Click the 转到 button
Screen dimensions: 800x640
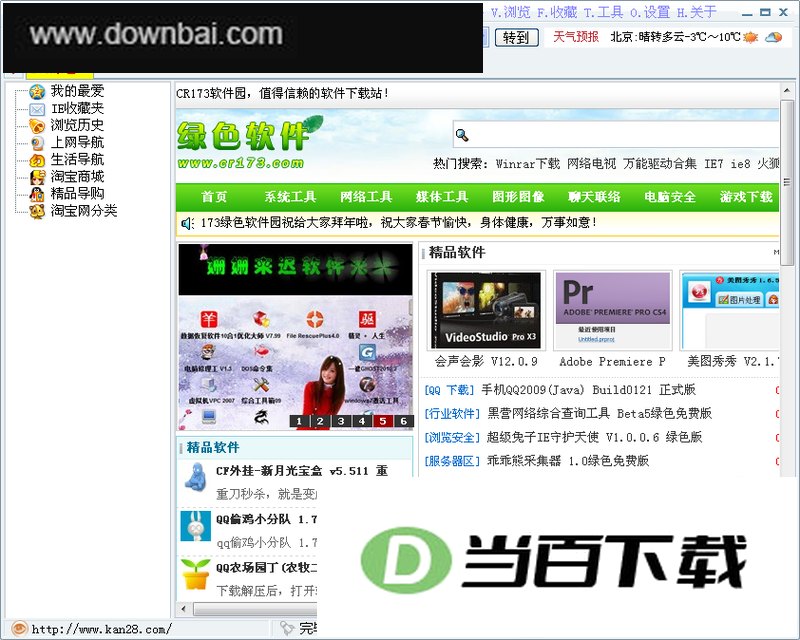[x=516, y=37]
